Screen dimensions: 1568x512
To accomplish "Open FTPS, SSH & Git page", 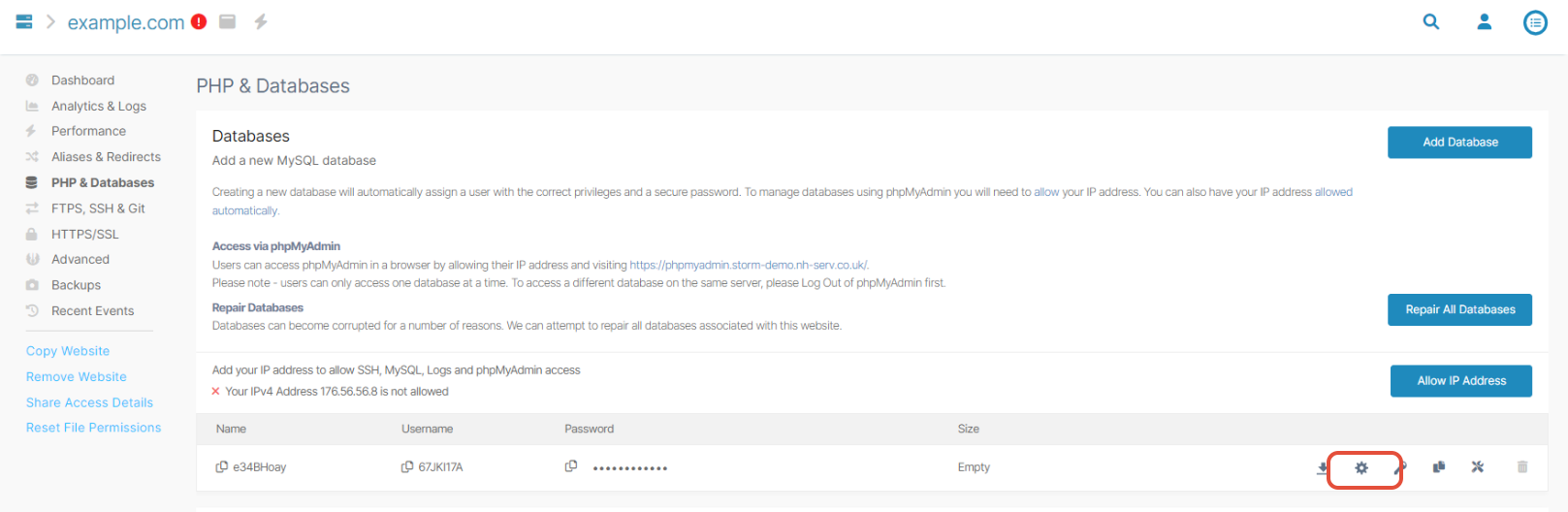I will 98,208.
